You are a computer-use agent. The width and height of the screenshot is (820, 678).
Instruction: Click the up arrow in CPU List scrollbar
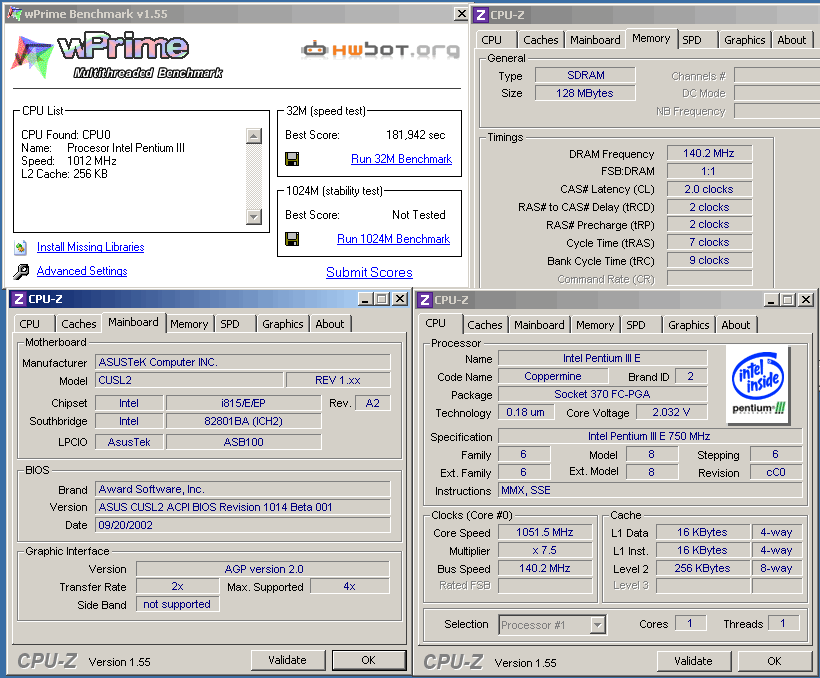tap(254, 136)
